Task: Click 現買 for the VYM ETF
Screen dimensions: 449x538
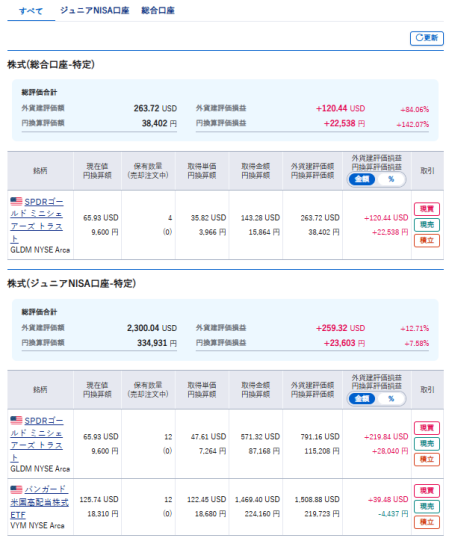Action: (427, 491)
